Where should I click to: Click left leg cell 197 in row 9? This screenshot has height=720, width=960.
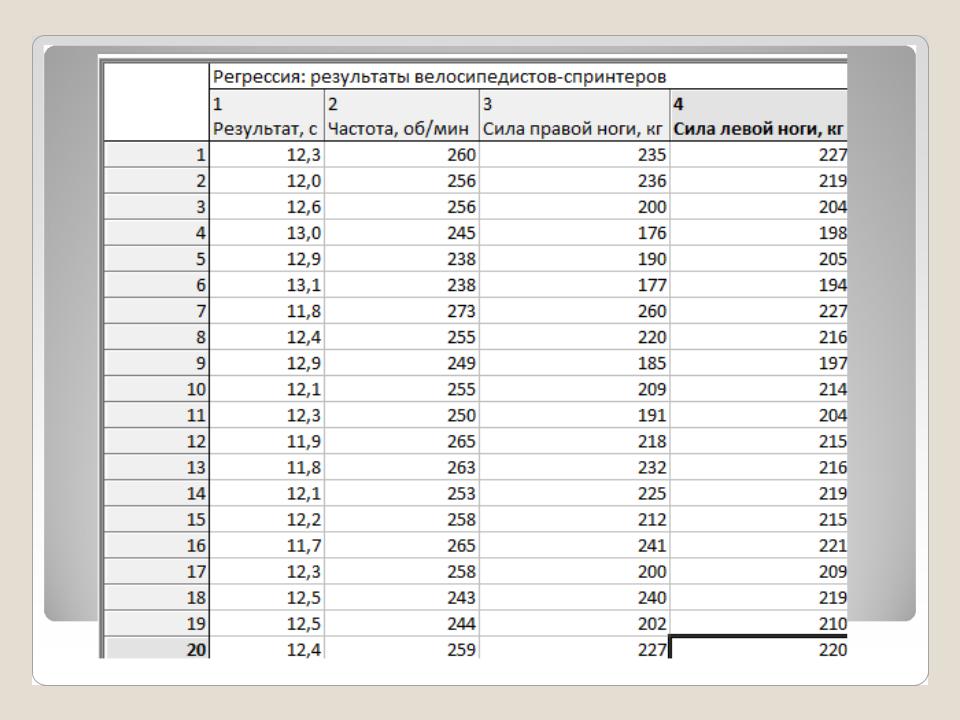(x=759, y=363)
